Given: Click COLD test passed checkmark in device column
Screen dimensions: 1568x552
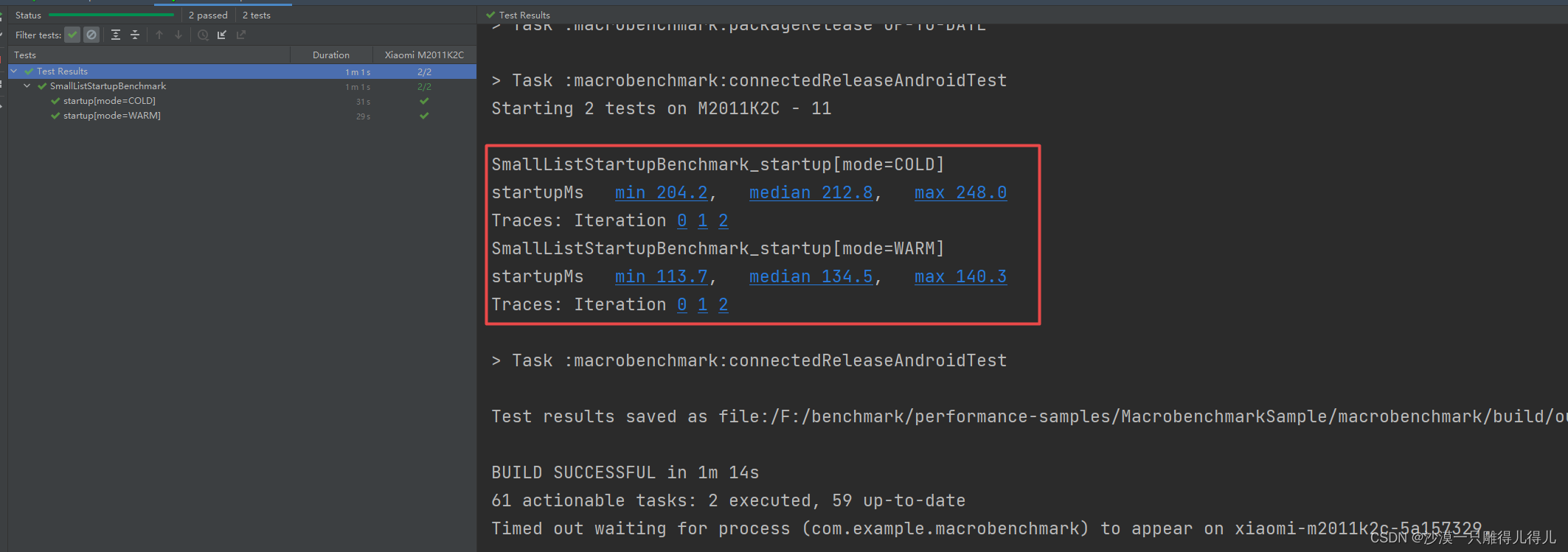Looking at the screenshot, I should coord(424,101).
